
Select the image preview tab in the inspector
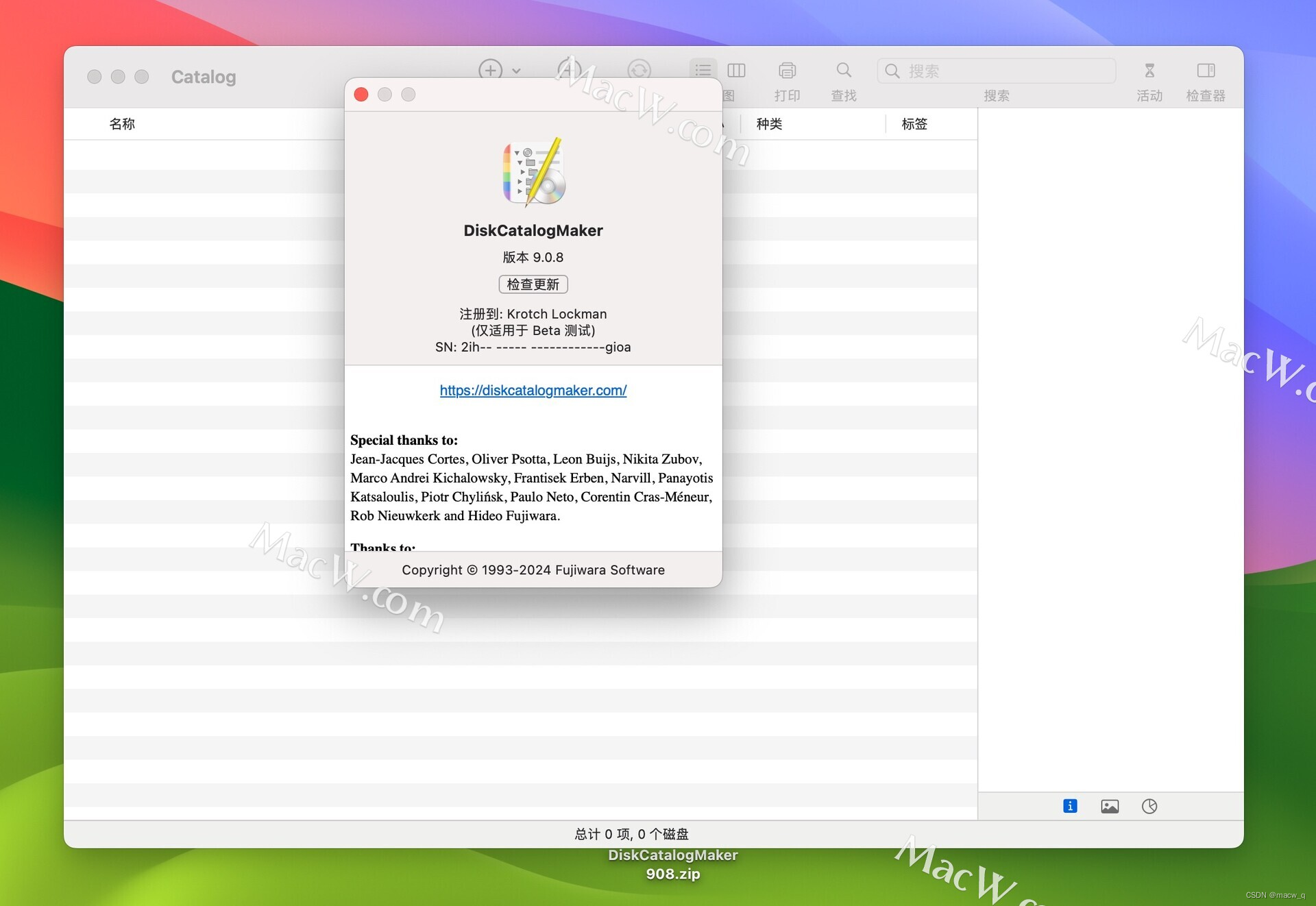(x=1110, y=806)
